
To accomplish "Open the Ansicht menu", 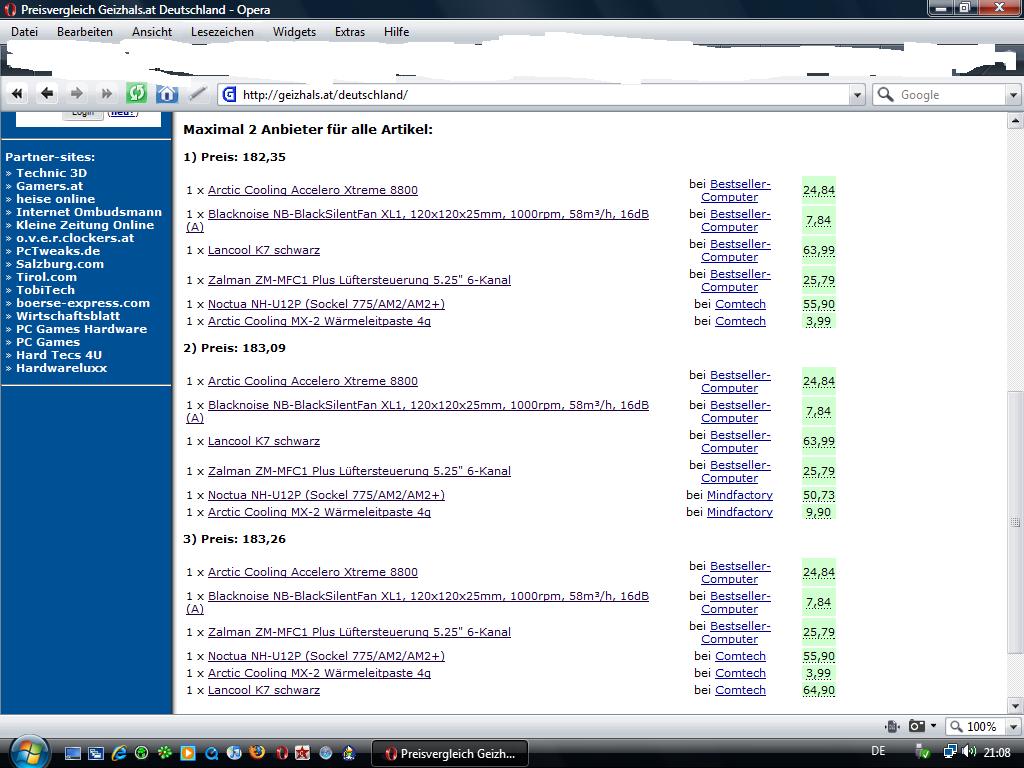I will [x=152, y=31].
